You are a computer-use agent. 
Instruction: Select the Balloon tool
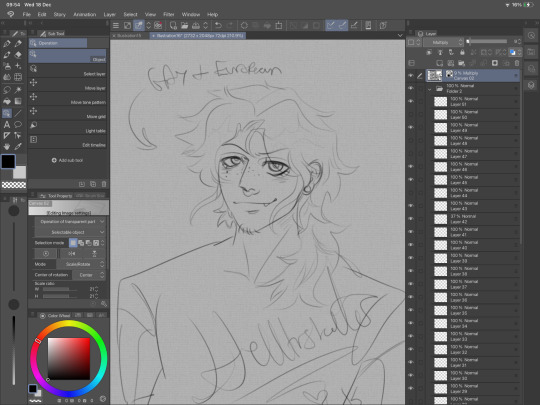pyautogui.click(x=18, y=124)
